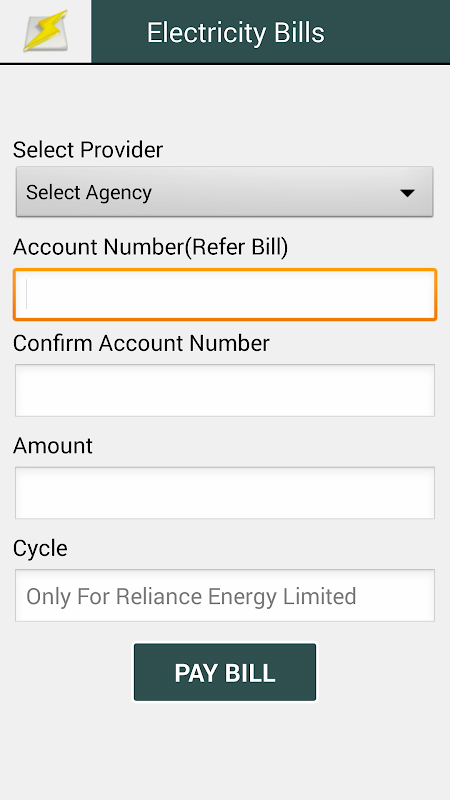The width and height of the screenshot is (450, 800).
Task: Click the Cycle label text
Action: click(x=40, y=549)
